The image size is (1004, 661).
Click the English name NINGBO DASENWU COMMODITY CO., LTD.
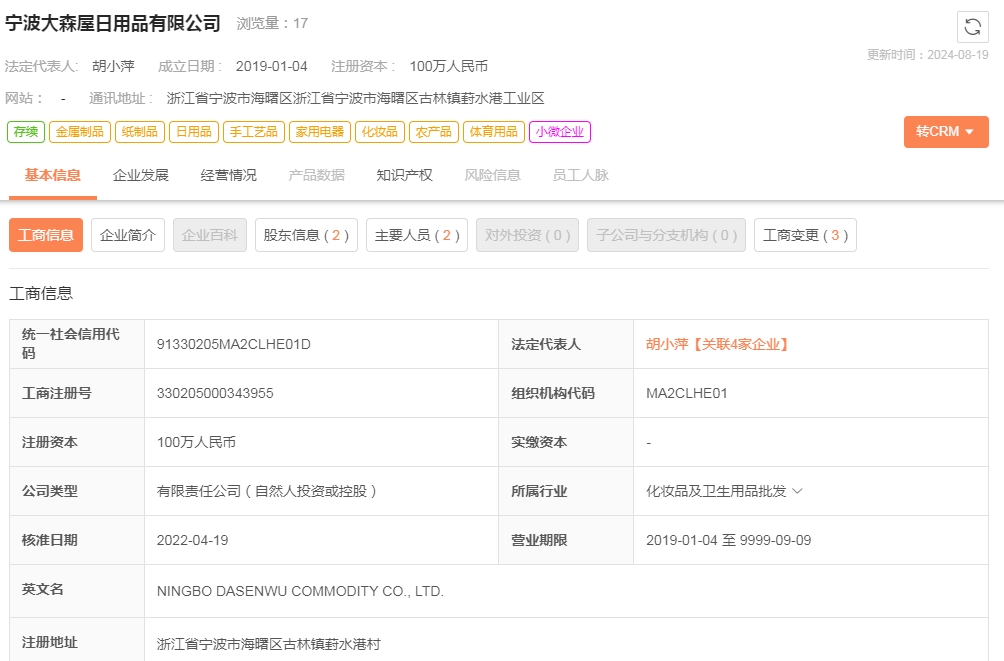pyautogui.click(x=300, y=591)
